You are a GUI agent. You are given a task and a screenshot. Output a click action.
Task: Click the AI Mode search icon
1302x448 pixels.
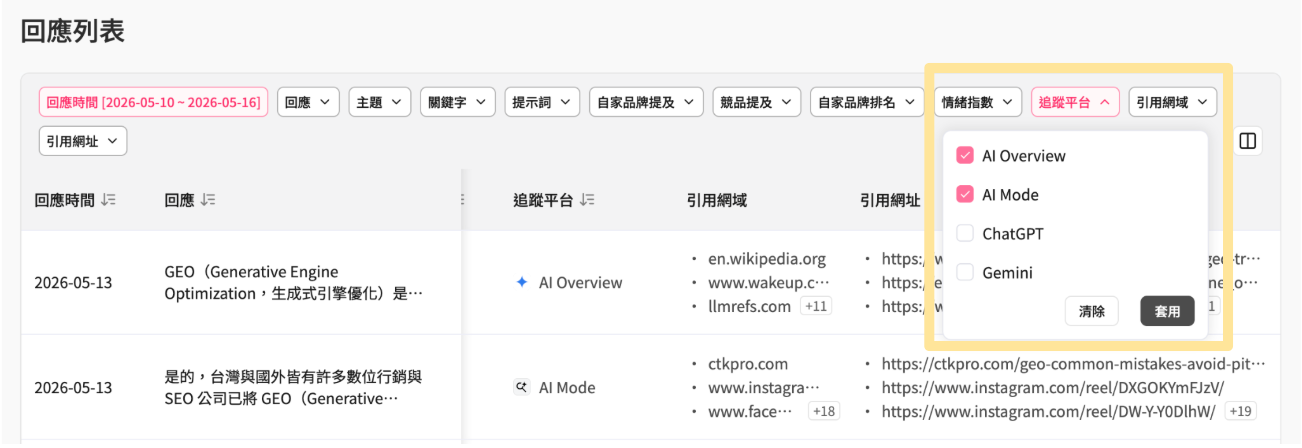(x=521, y=387)
